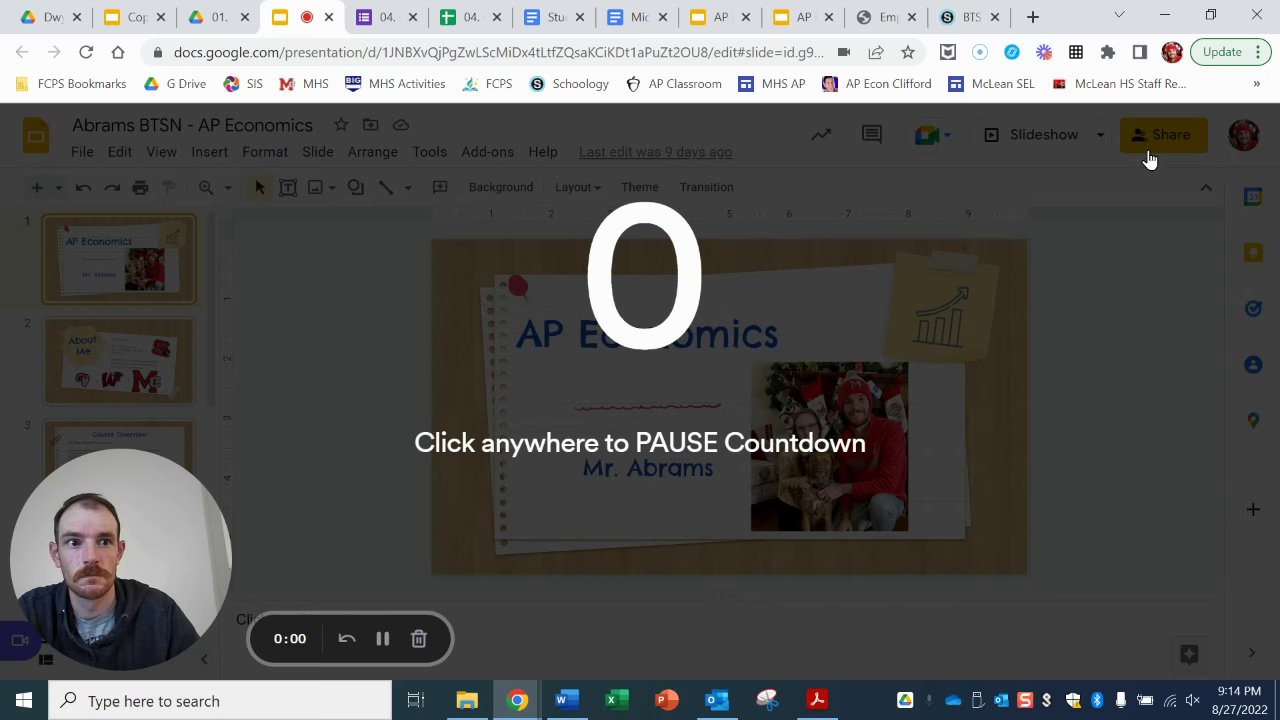
Task: Open the Add-ons menu
Action: (x=487, y=152)
